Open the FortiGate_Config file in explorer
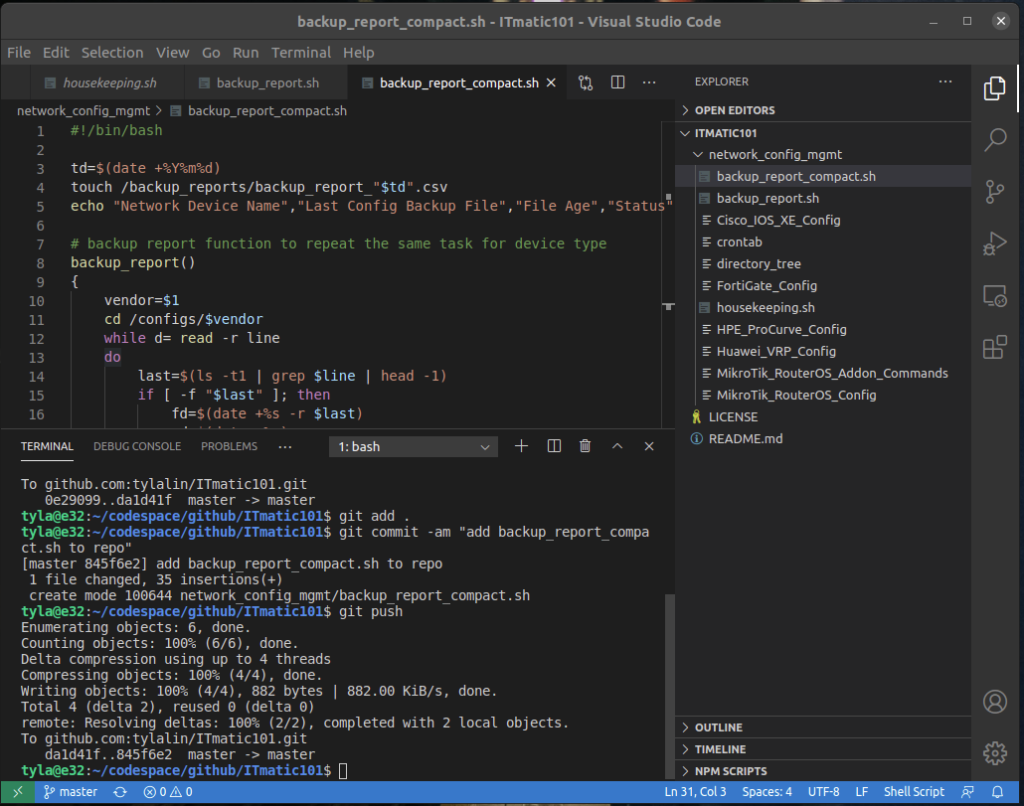Screen dimensions: 1024x806 click(767, 286)
